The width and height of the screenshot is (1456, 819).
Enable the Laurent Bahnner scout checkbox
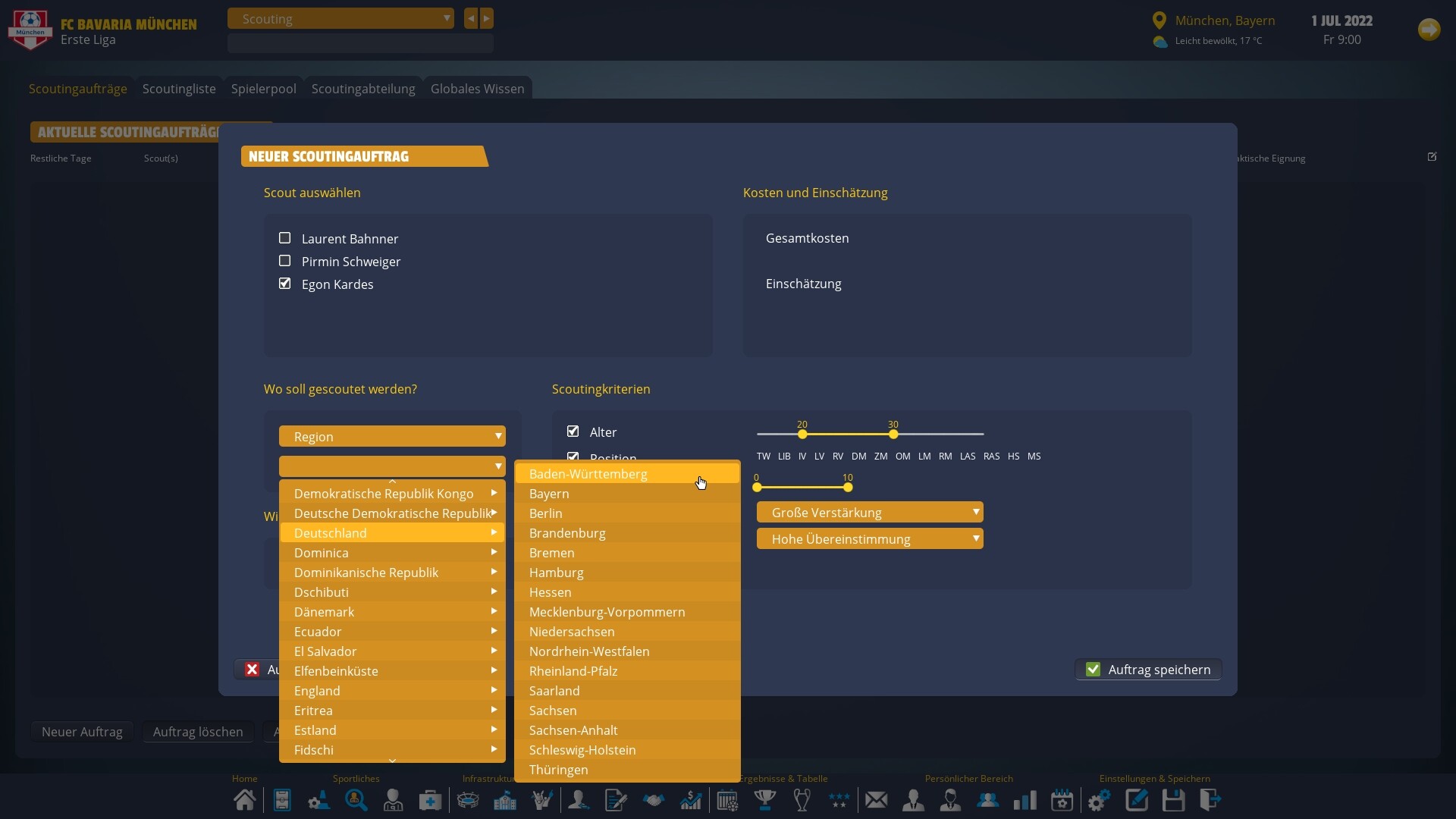285,238
